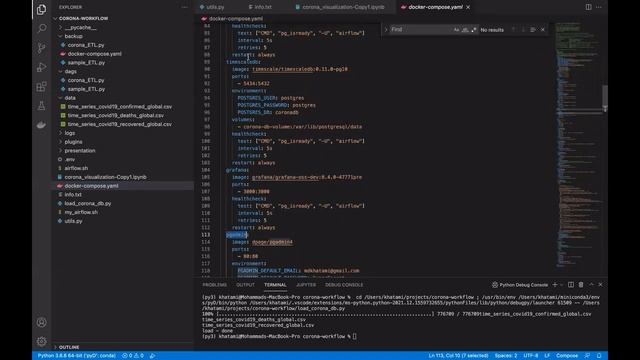Image resolution: width=640 pixels, height=360 pixels.
Task: Change language mode Compose
Action: pos(567,356)
